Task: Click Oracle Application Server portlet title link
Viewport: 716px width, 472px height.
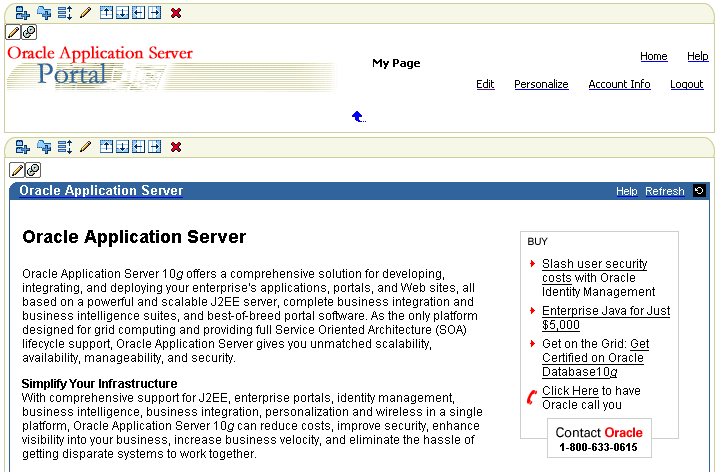Action: pos(101,191)
